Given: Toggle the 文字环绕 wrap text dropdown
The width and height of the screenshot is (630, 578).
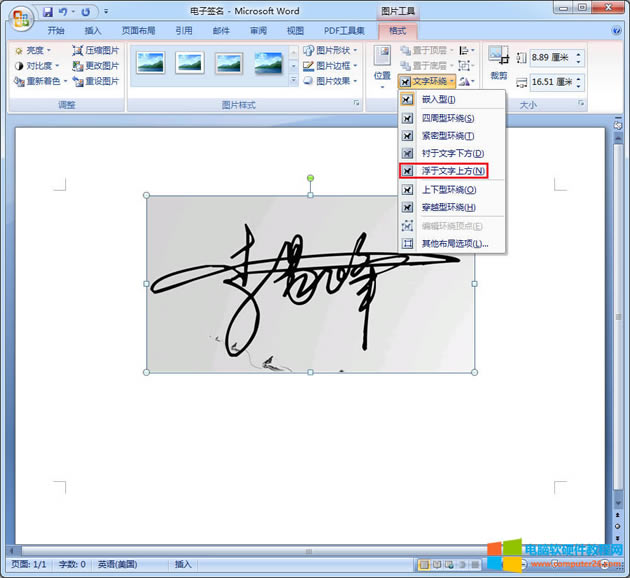Looking at the screenshot, I should coord(427,81).
